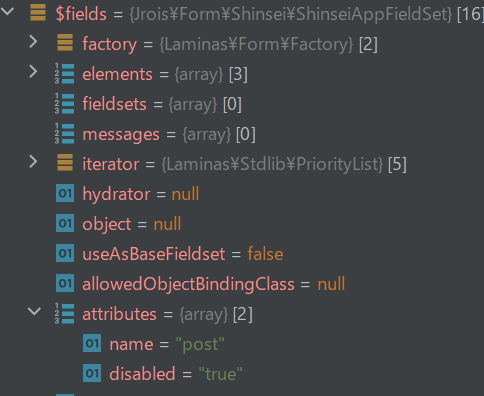Click the messages array icon
The height and width of the screenshot is (396, 484).
65,133
